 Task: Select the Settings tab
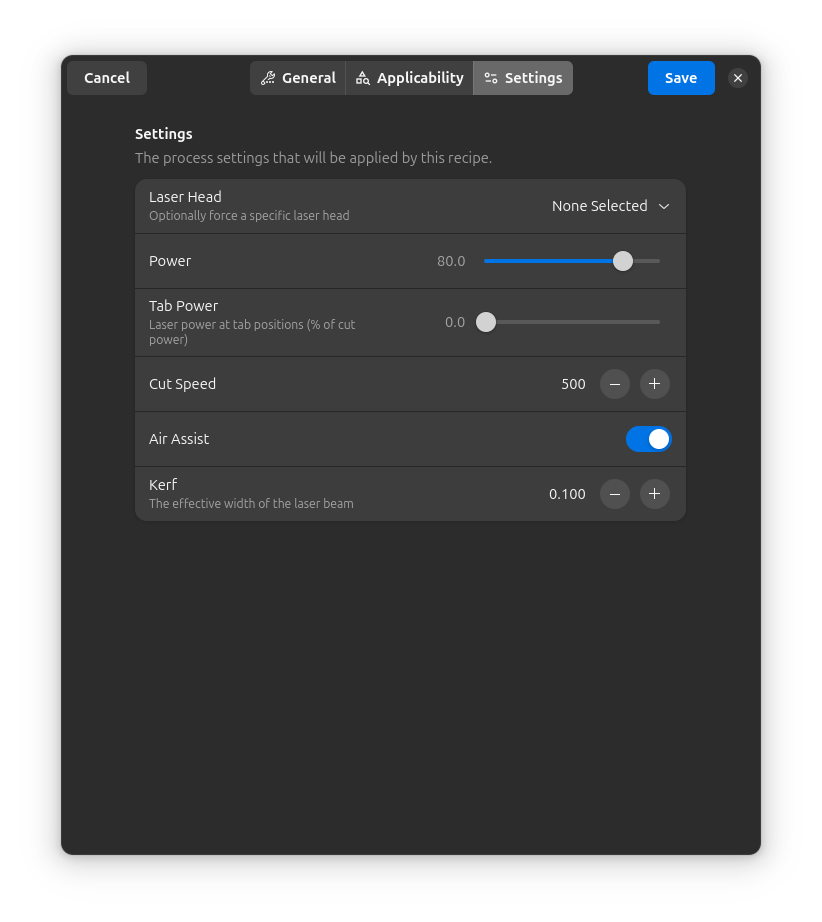pyautogui.click(x=522, y=77)
